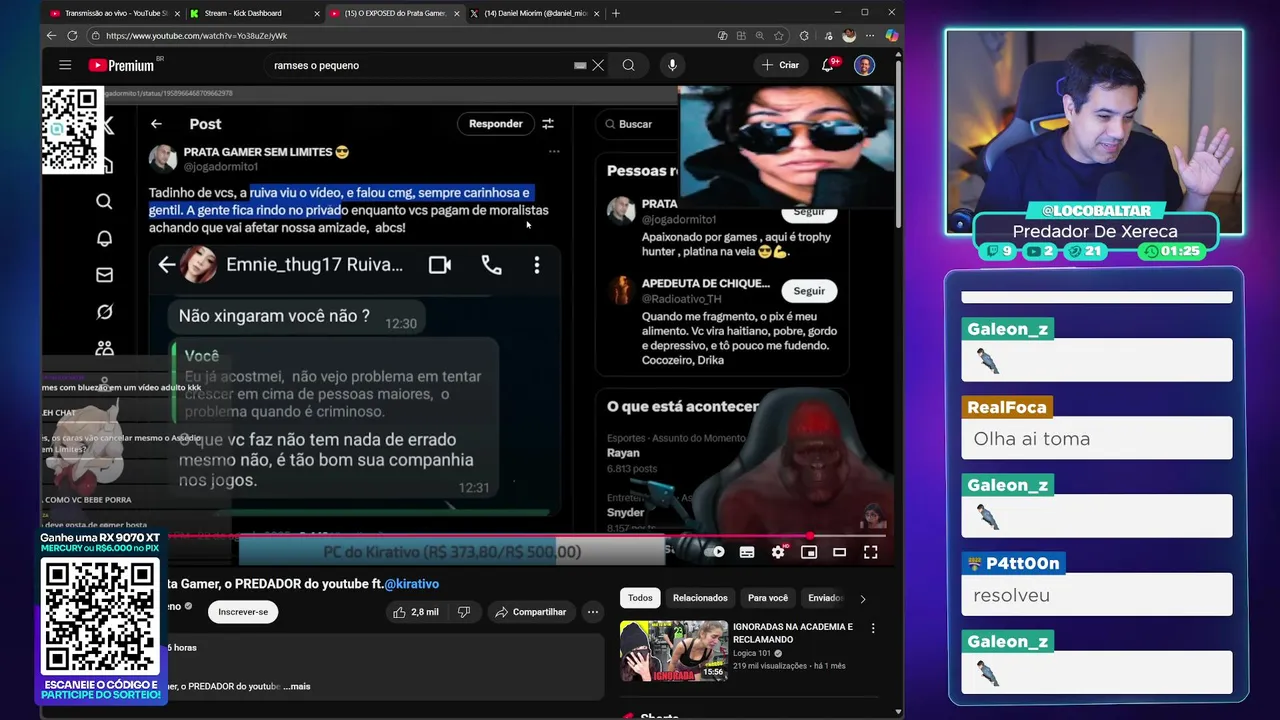
Task: Toggle subtitles on the video player
Action: [747, 552]
